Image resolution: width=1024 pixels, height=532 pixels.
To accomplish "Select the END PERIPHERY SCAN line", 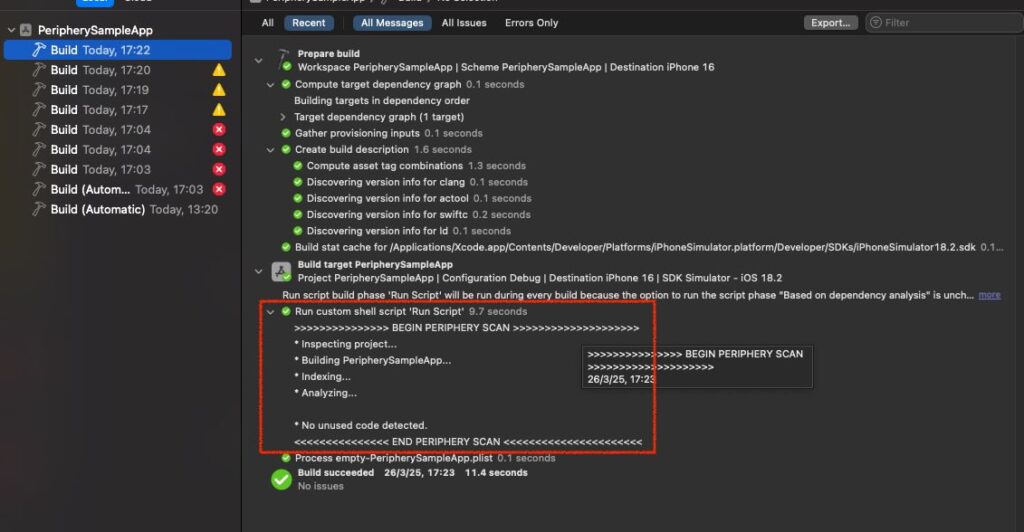I will (x=468, y=442).
